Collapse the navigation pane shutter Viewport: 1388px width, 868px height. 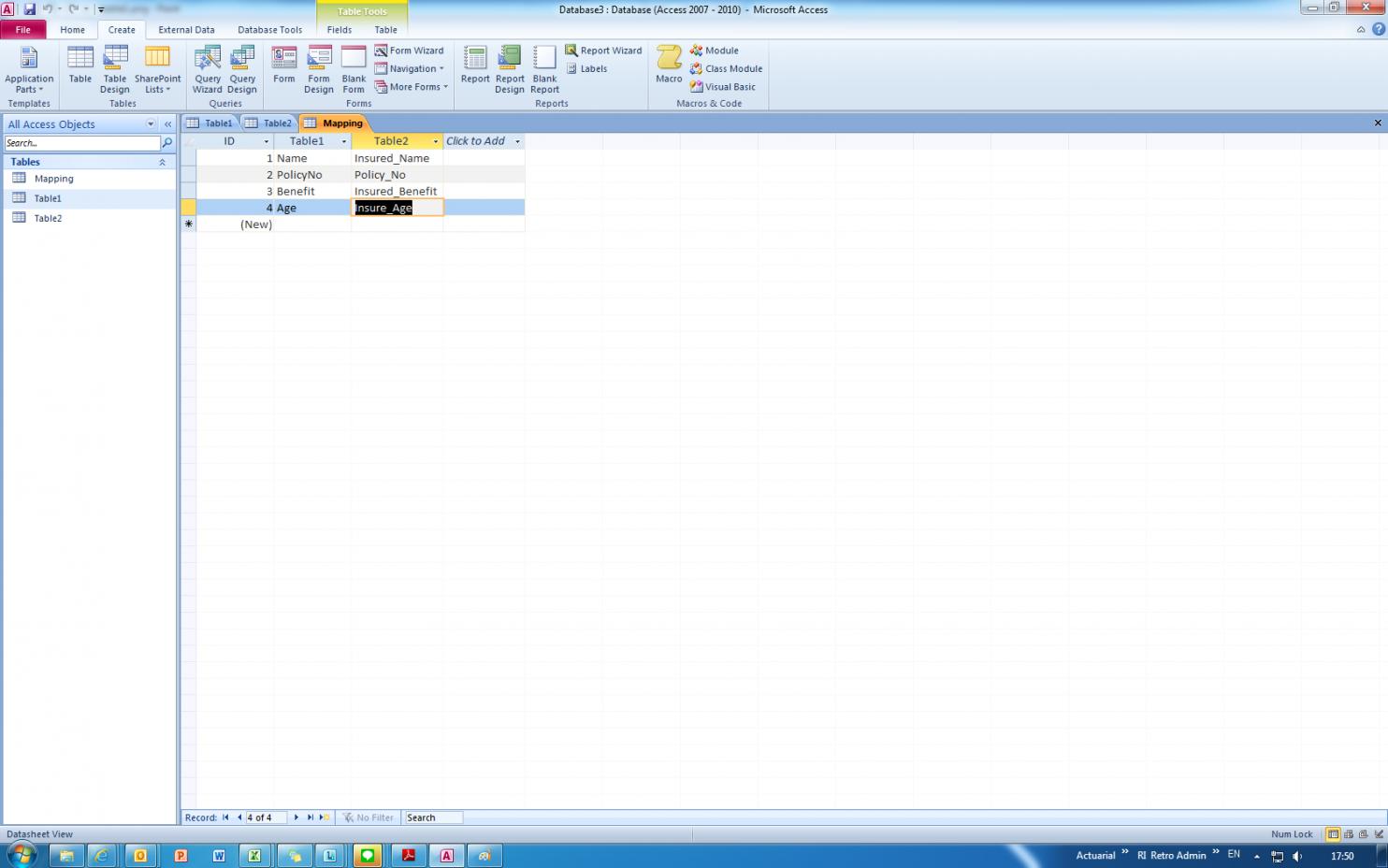pos(167,124)
